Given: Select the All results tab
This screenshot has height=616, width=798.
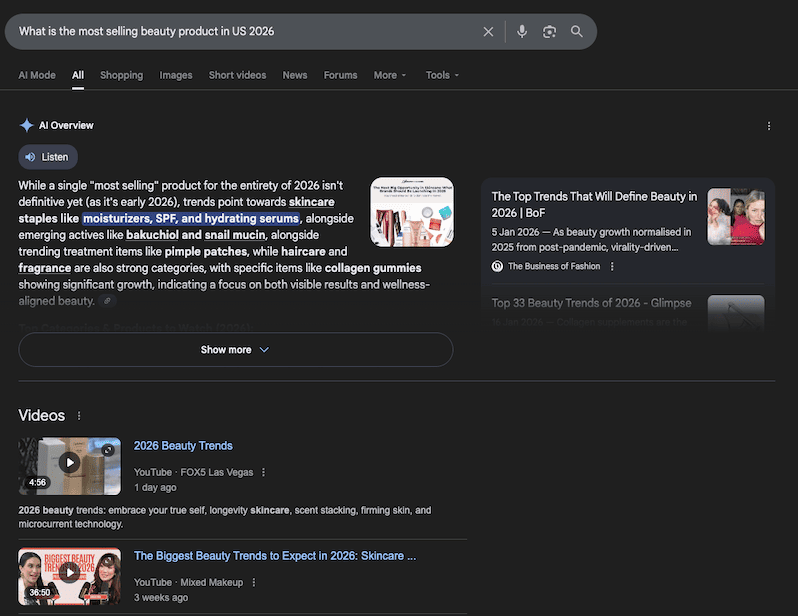Looking at the screenshot, I should (78, 75).
